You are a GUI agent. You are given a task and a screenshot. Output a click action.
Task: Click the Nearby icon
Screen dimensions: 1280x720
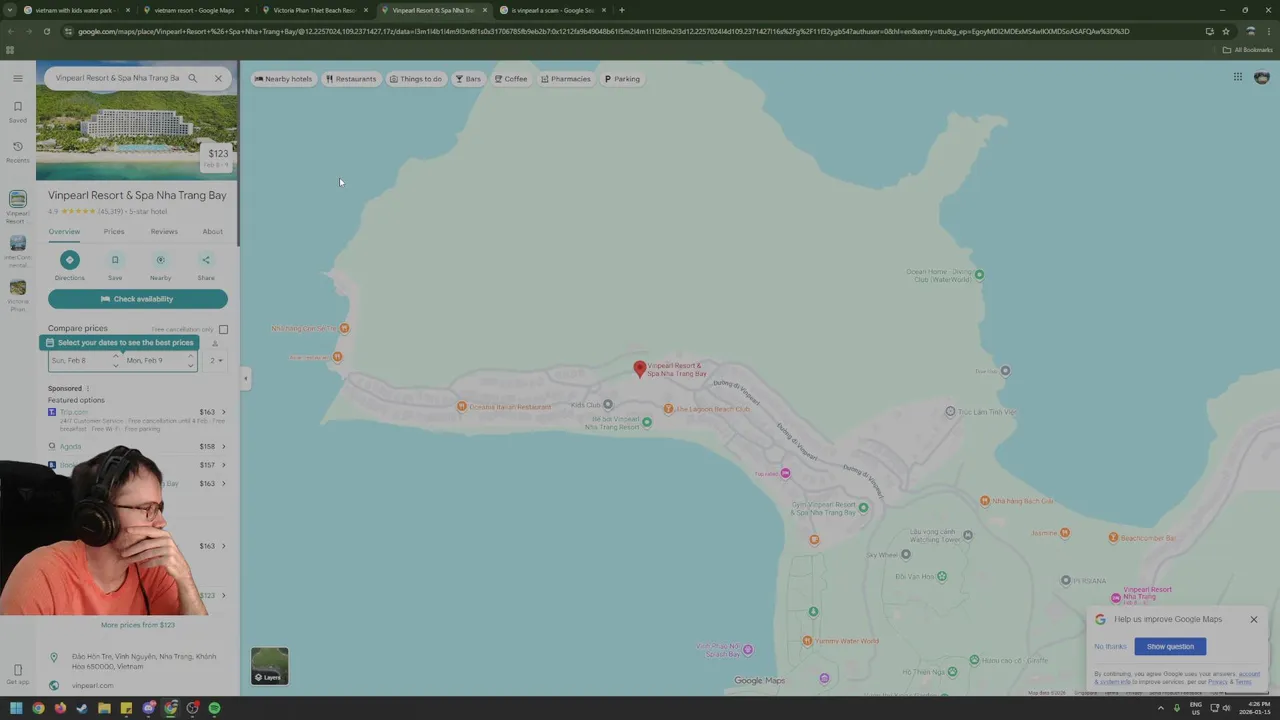point(160,260)
